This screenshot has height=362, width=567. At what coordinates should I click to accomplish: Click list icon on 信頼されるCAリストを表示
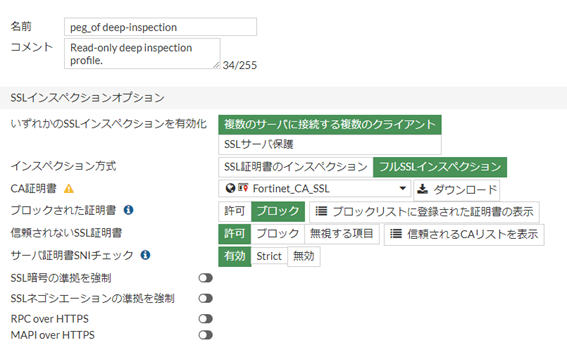click(396, 234)
